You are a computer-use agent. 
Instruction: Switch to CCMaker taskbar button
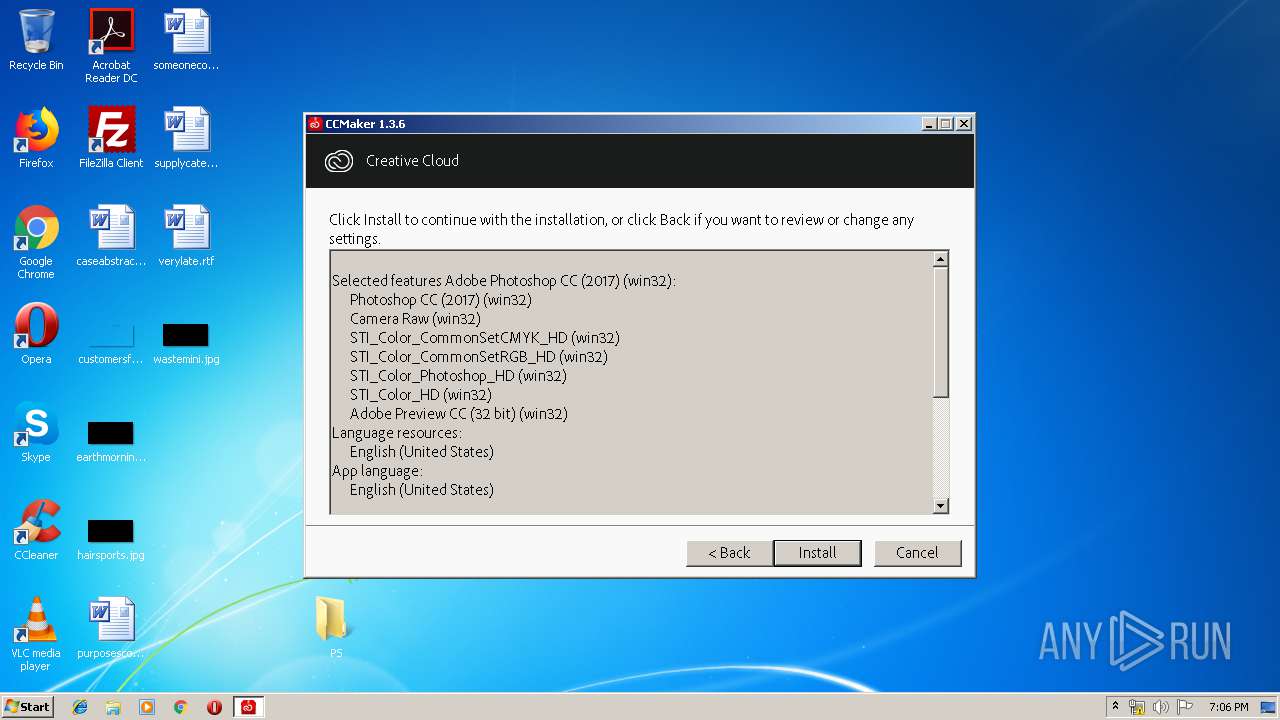[x=248, y=707]
